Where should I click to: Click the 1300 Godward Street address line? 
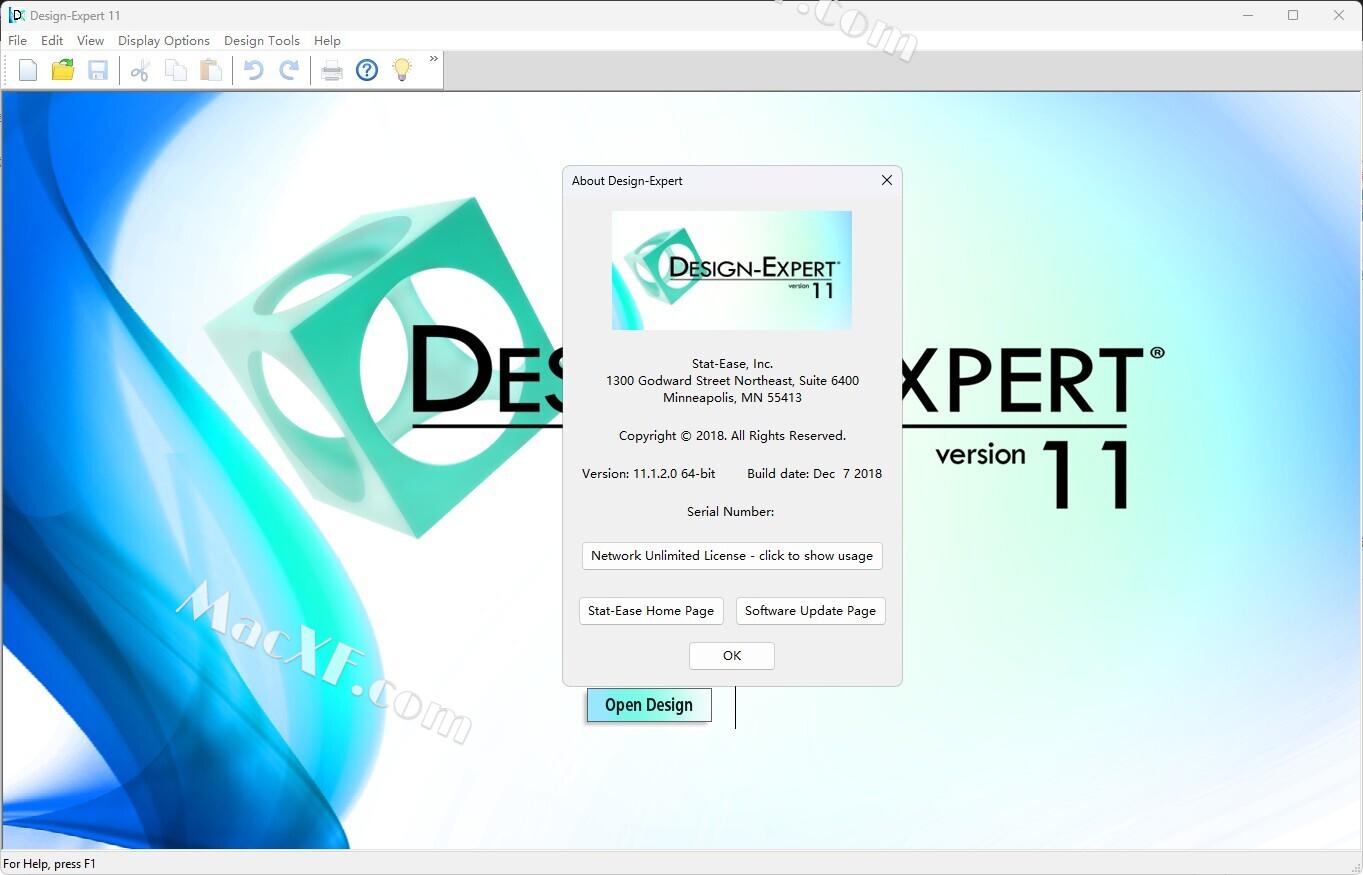click(x=732, y=381)
